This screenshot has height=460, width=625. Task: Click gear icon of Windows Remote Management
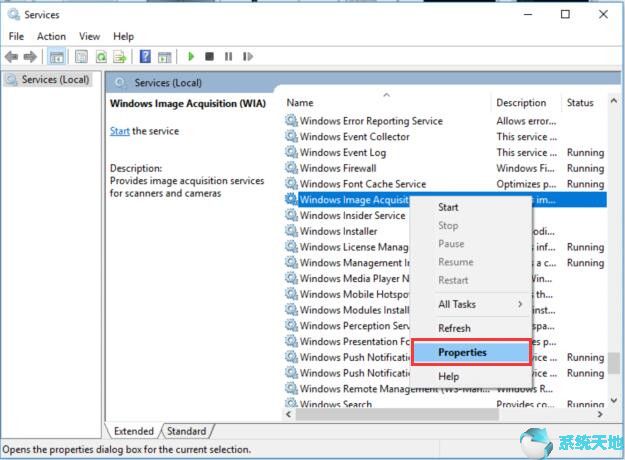click(x=291, y=388)
